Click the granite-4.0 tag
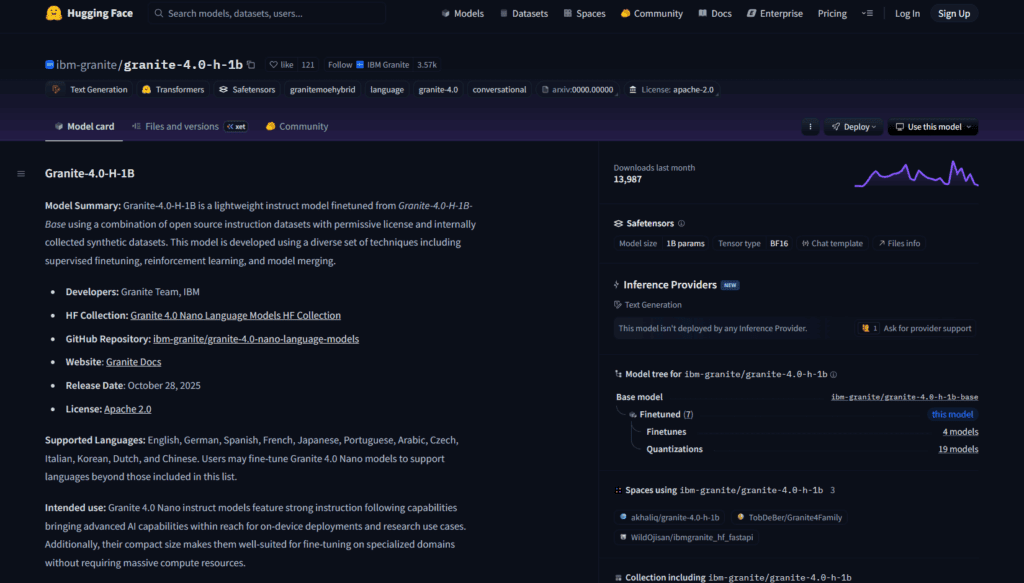The image size is (1024, 583). click(438, 89)
